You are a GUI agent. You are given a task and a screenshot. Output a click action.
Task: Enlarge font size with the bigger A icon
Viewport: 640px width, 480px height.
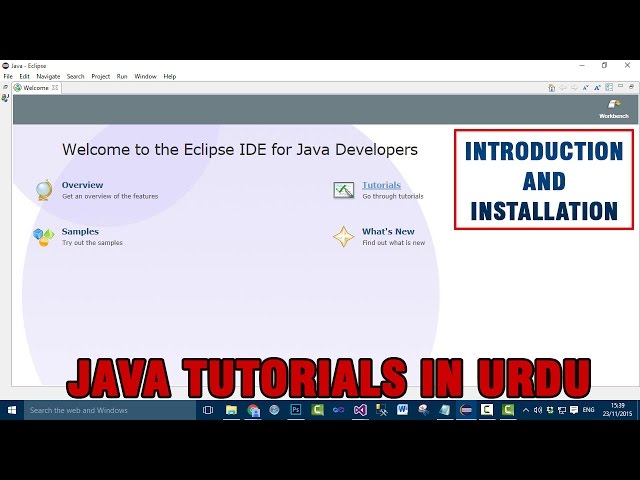(x=597, y=87)
